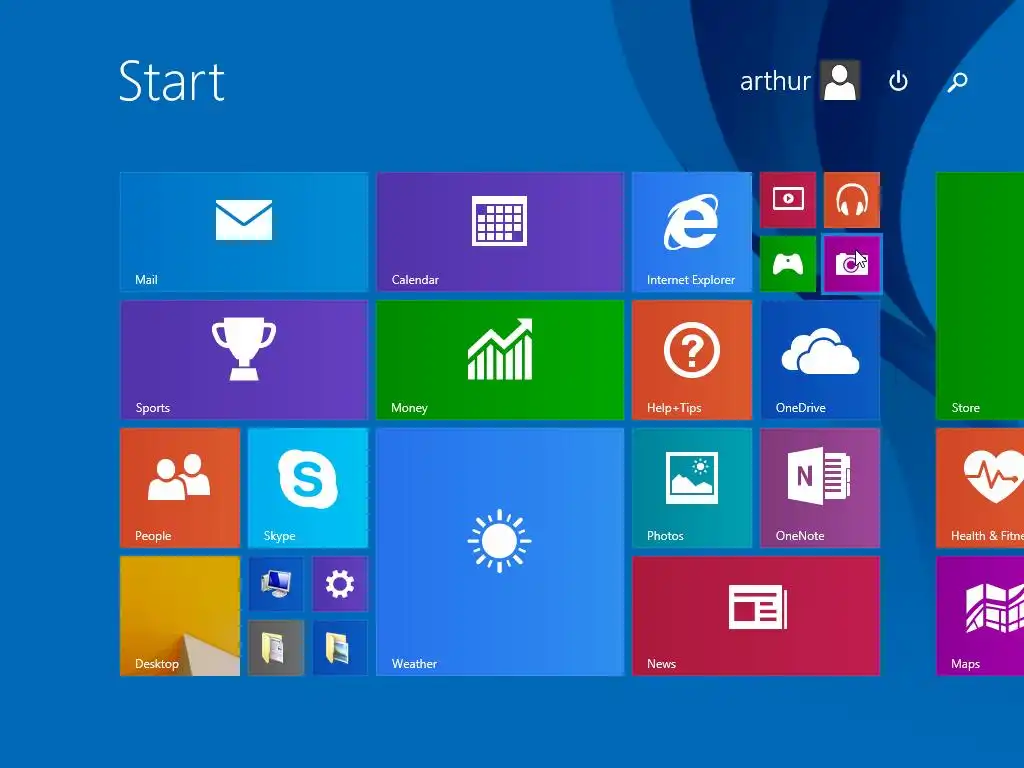
Task: Open This PC computer tile
Action: click(x=276, y=584)
